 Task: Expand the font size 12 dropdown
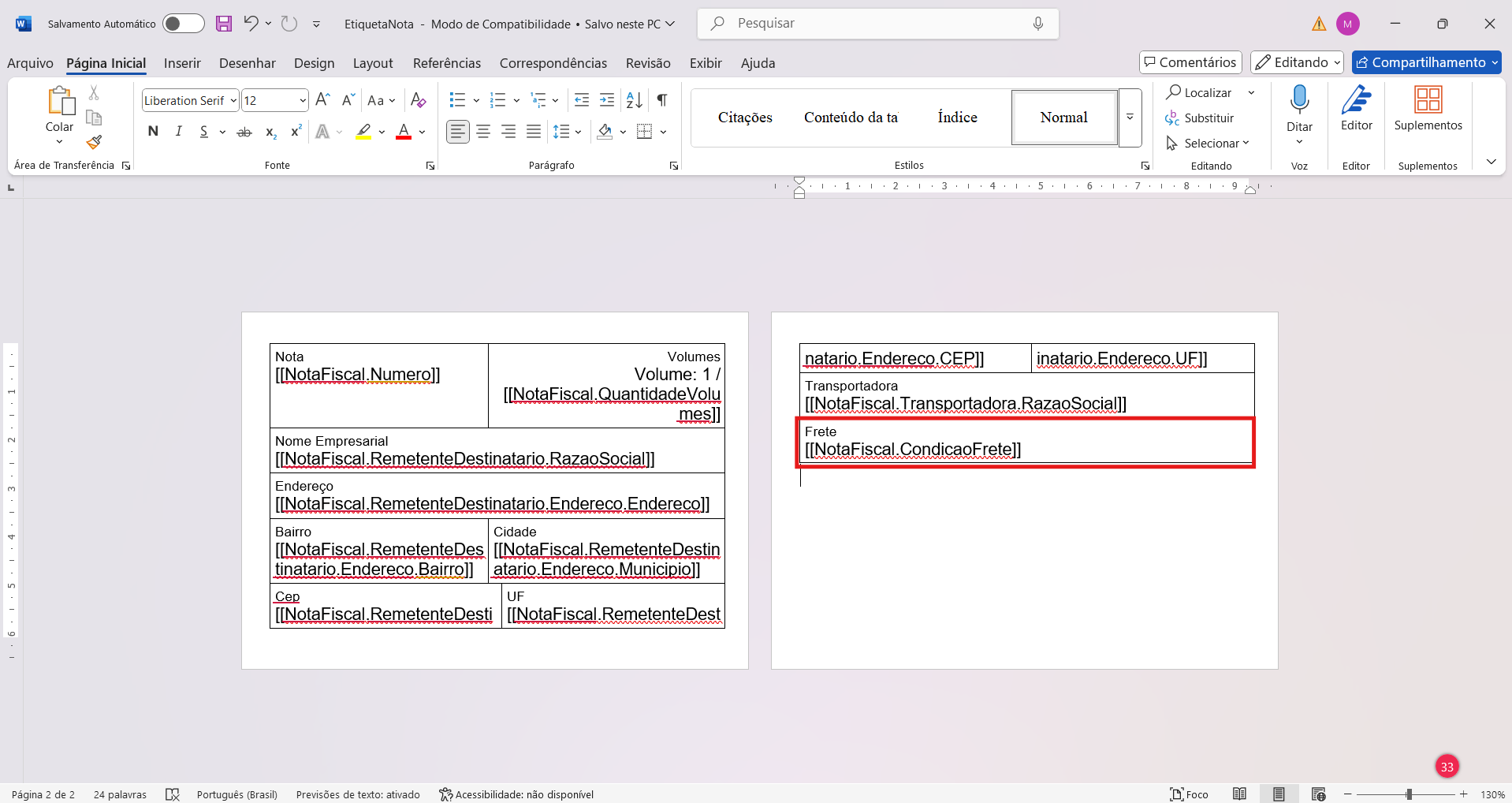tap(302, 101)
